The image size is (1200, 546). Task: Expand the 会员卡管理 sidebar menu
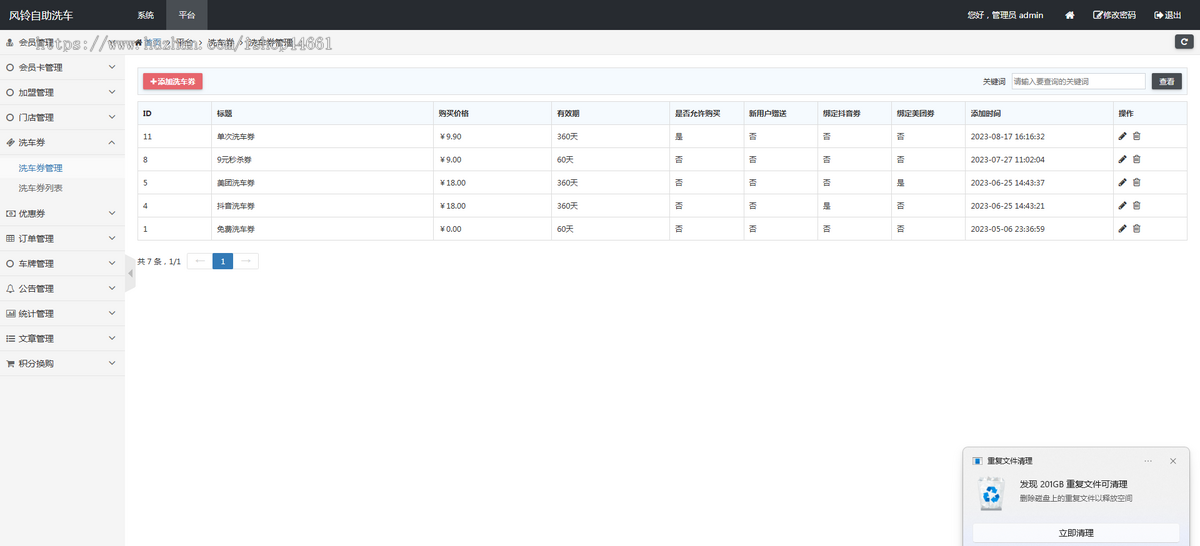(x=60, y=68)
